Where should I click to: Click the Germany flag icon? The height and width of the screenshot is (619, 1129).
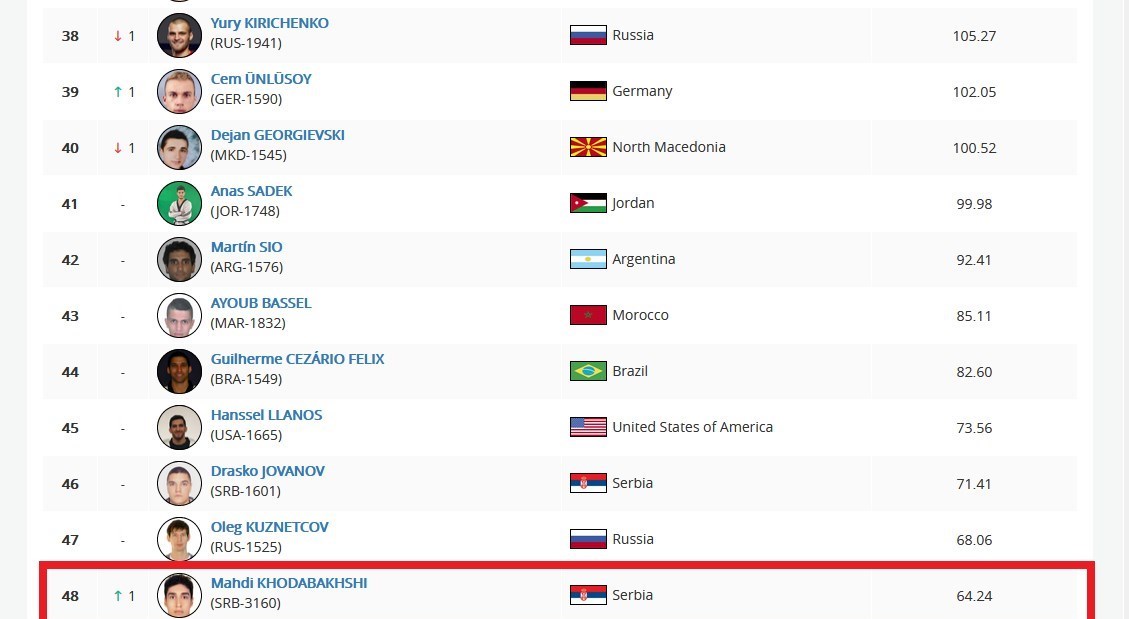(588, 91)
